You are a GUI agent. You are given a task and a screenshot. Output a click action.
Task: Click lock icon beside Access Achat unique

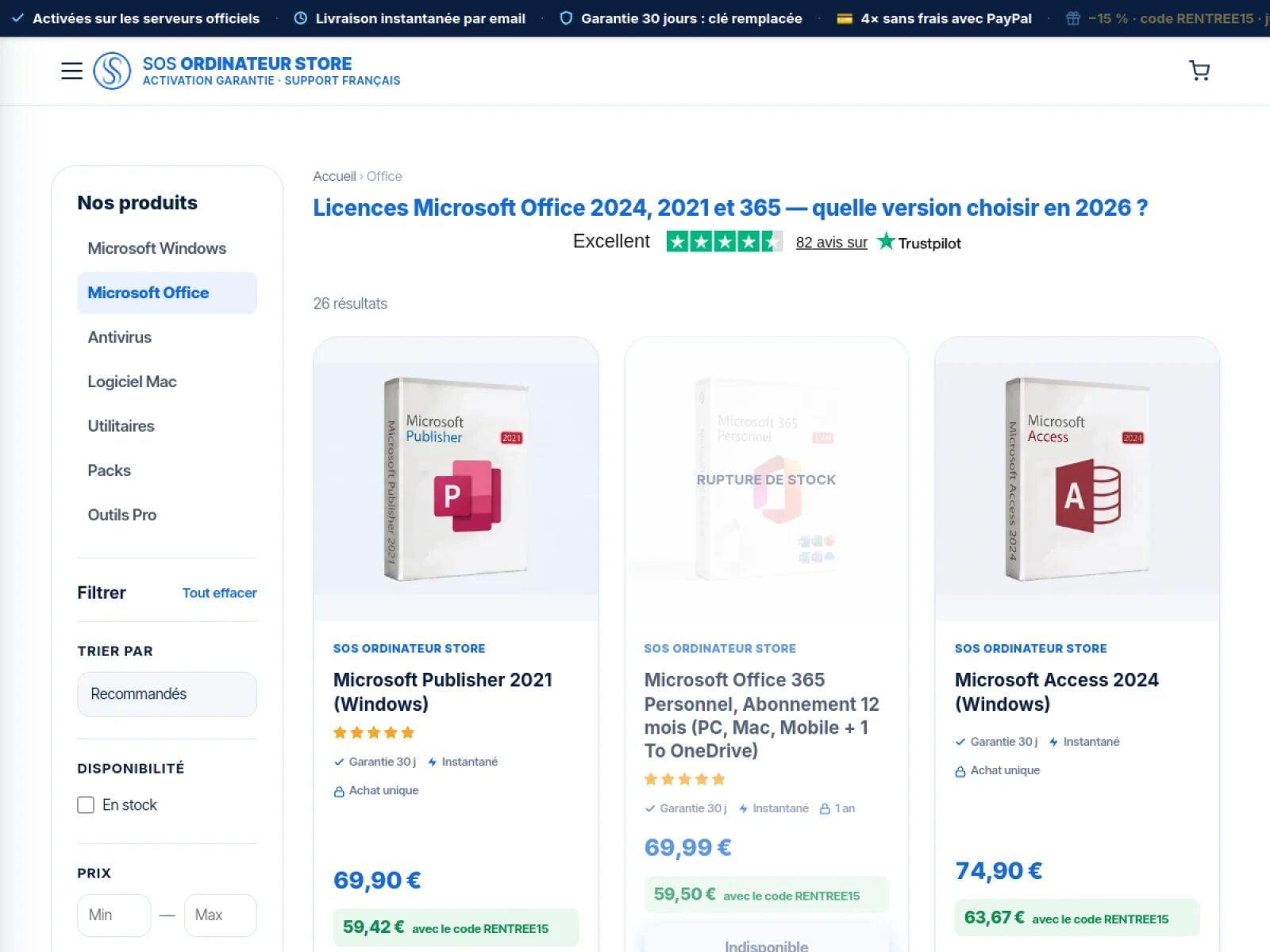tap(960, 771)
